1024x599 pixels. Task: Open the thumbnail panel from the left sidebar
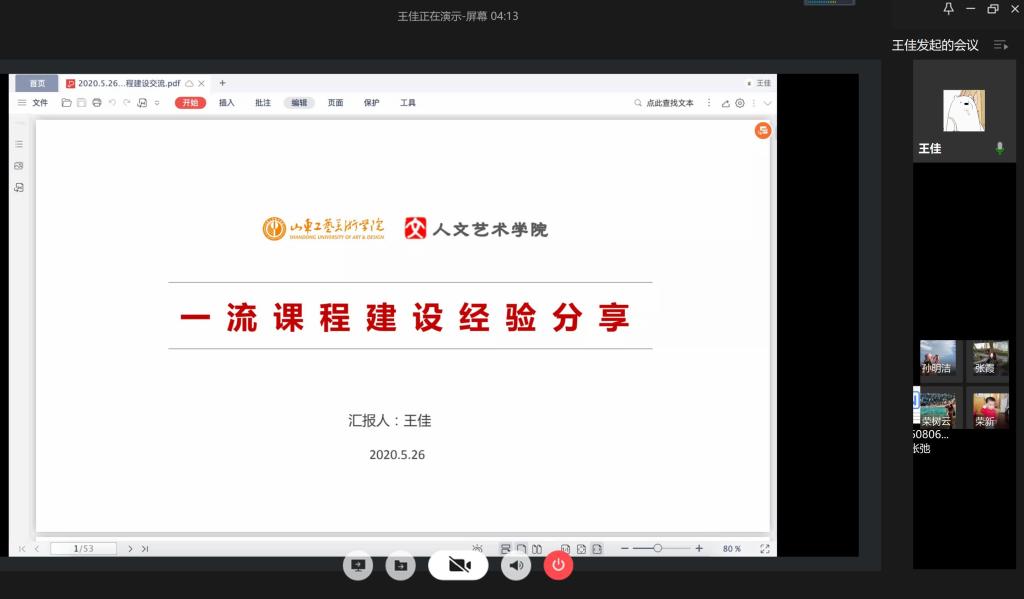(x=19, y=166)
